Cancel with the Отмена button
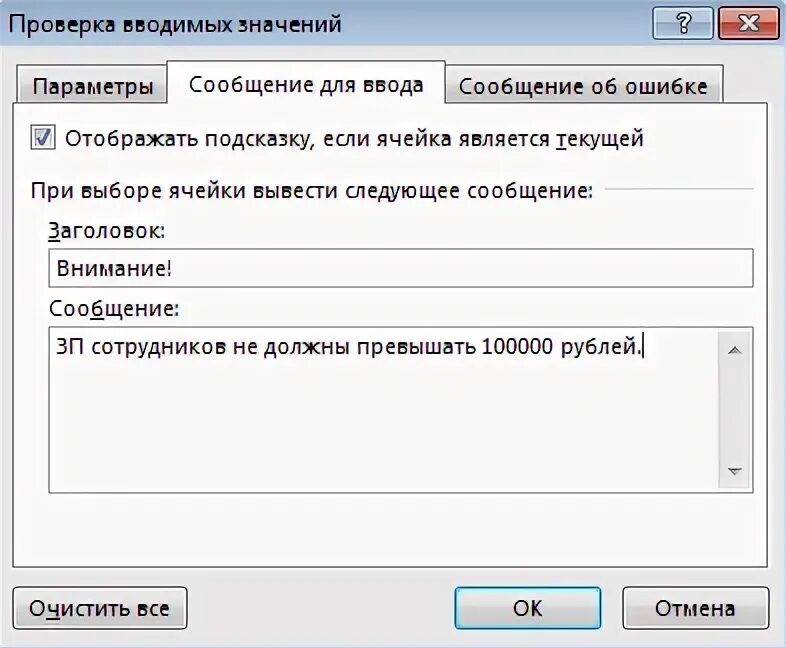This screenshot has width=786, height=648. click(x=695, y=608)
